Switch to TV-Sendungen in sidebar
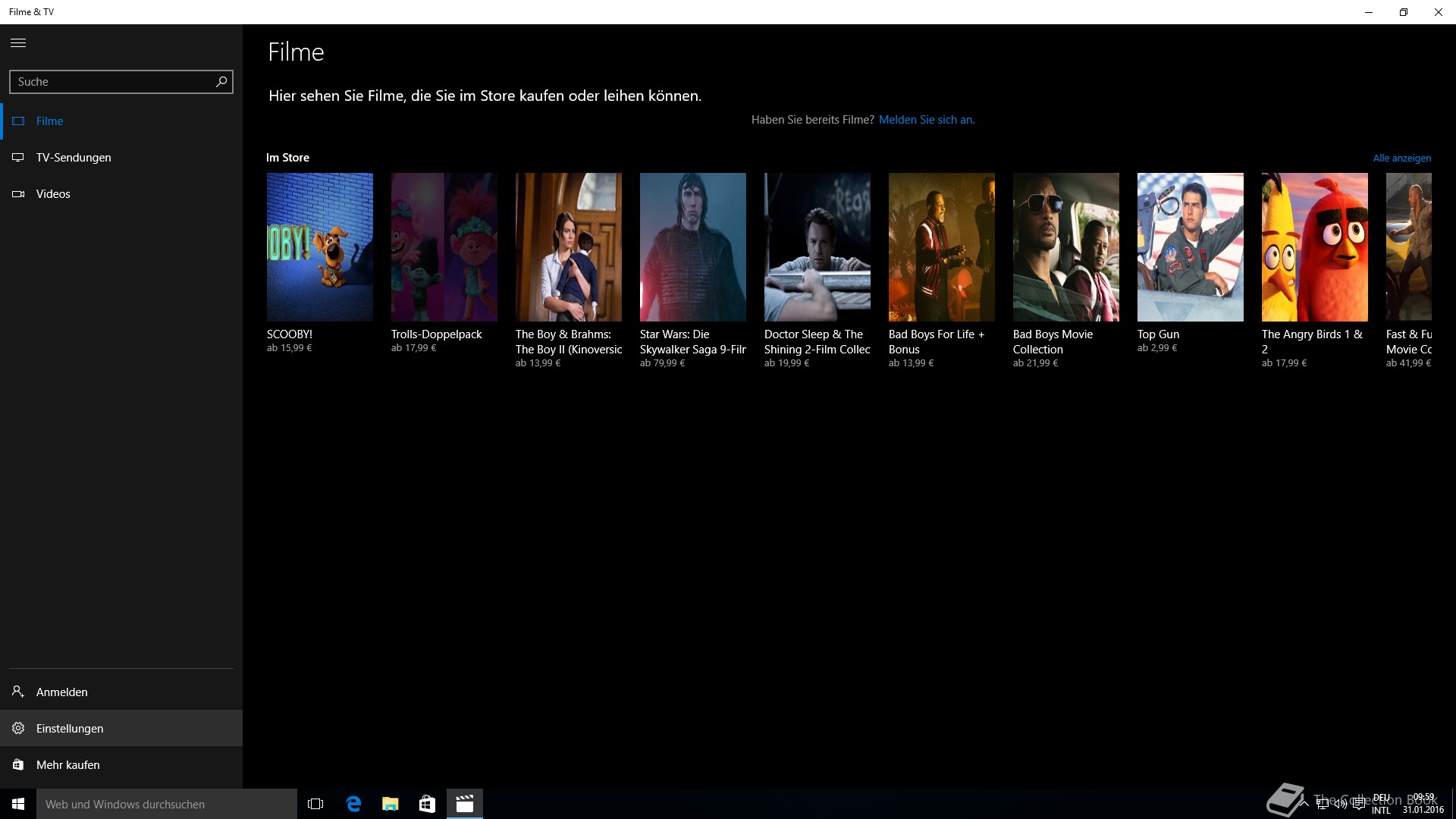The height and width of the screenshot is (819, 1456). pos(121,158)
